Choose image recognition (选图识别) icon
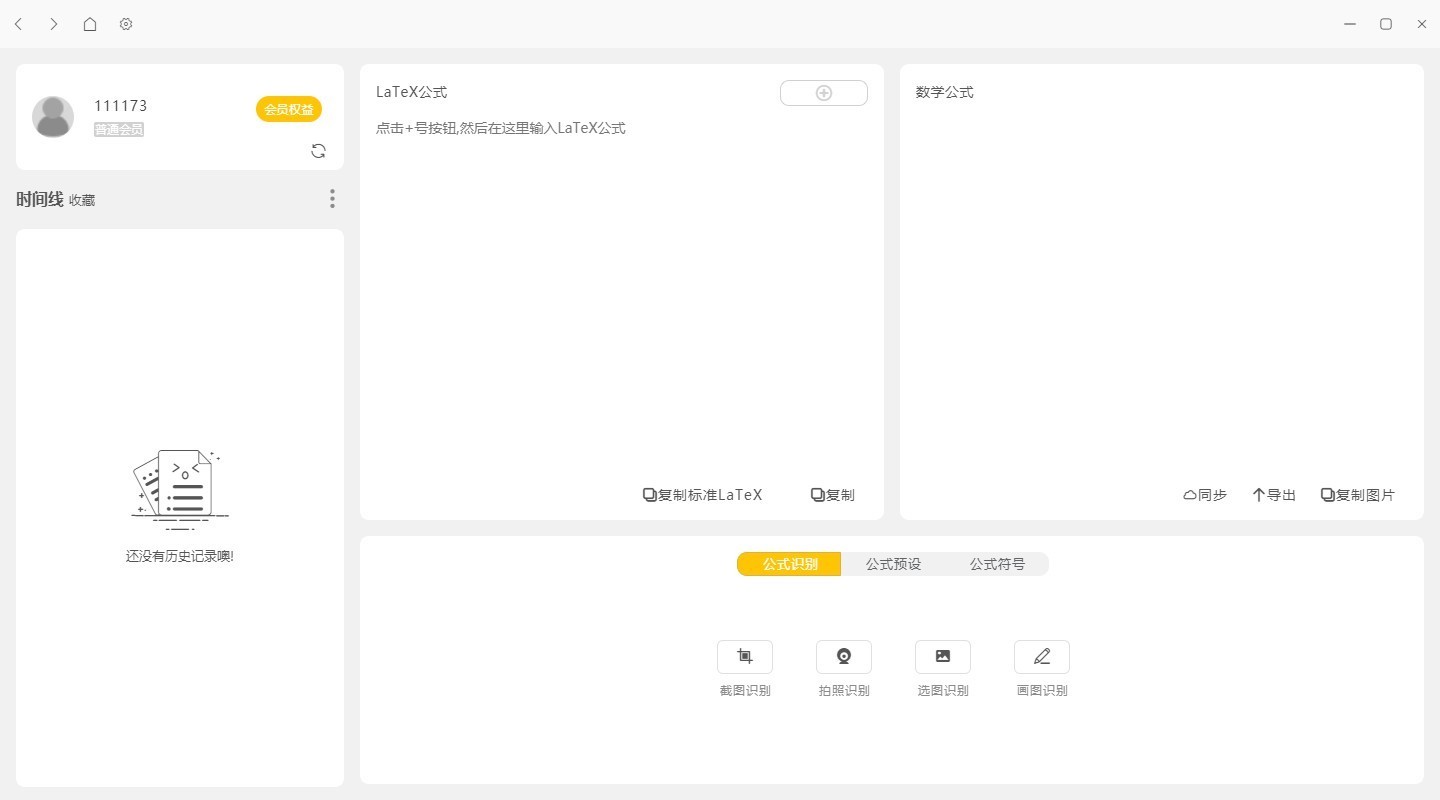The width and height of the screenshot is (1440, 800). click(943, 657)
